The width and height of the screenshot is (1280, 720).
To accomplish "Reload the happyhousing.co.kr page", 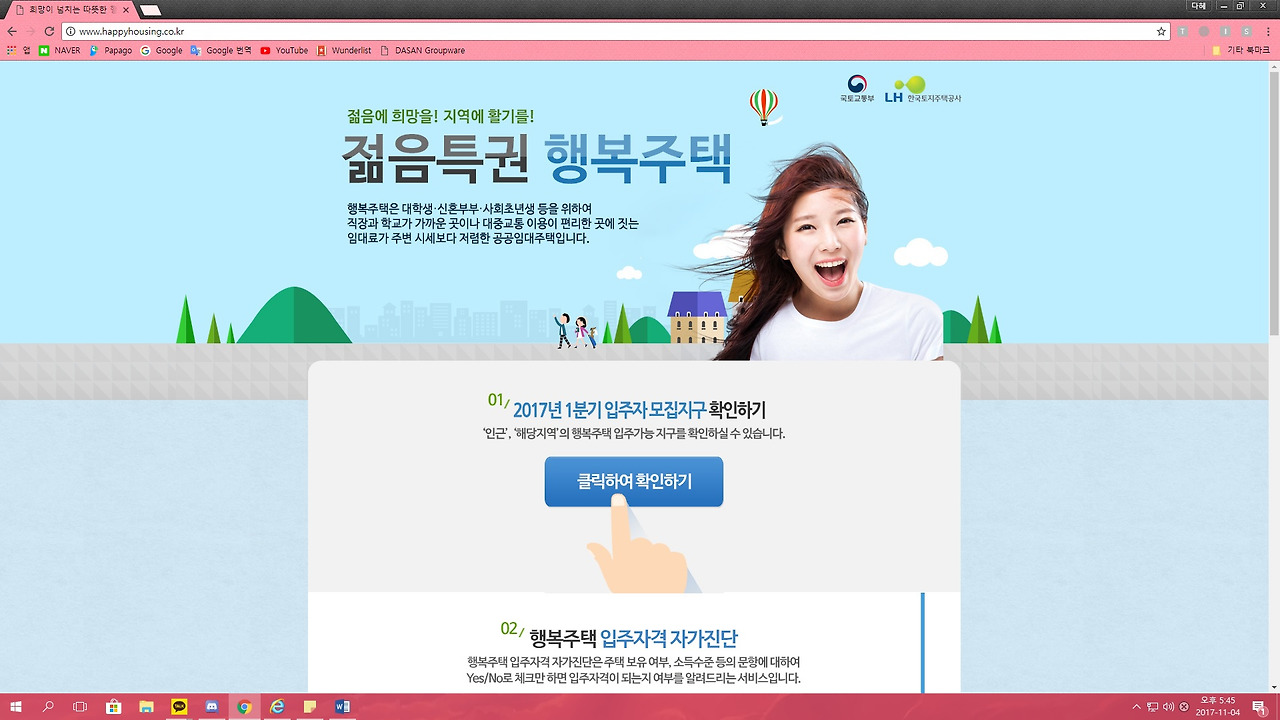I will point(52,30).
